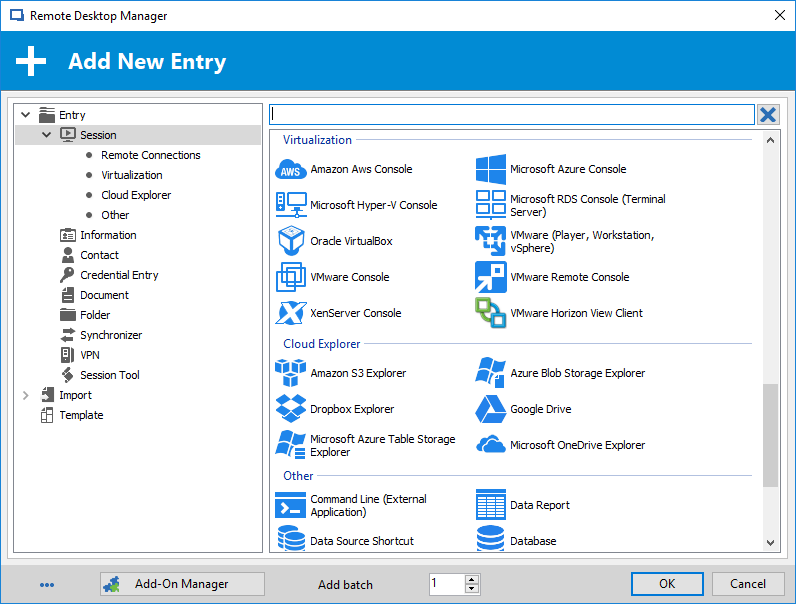Clear the search box with X button
The width and height of the screenshot is (796, 604).
[x=768, y=114]
